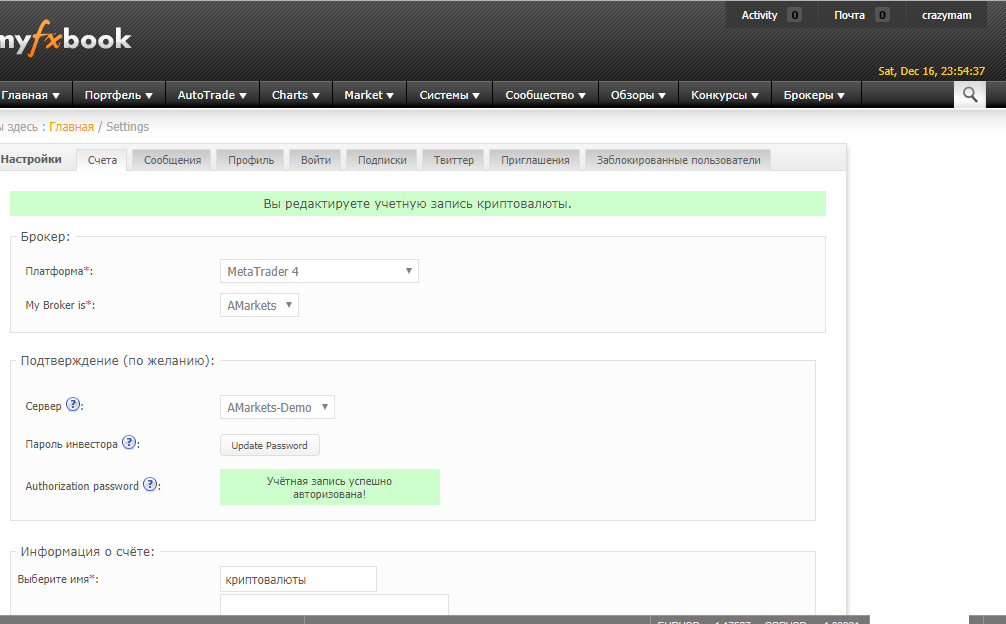
Task: Click the Выберите имя input field
Action: 298,579
